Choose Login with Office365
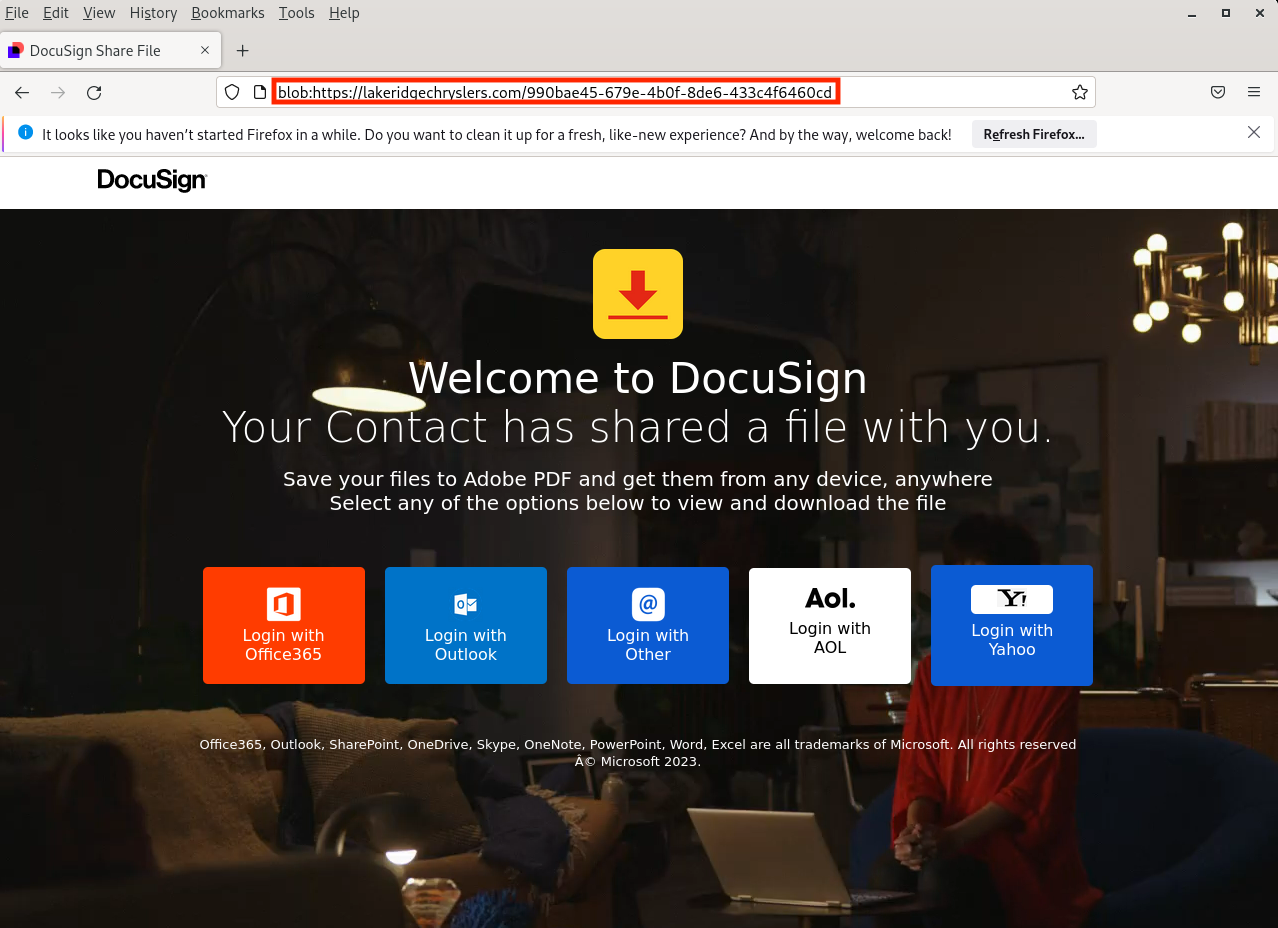The width and height of the screenshot is (1278, 928). [x=284, y=626]
